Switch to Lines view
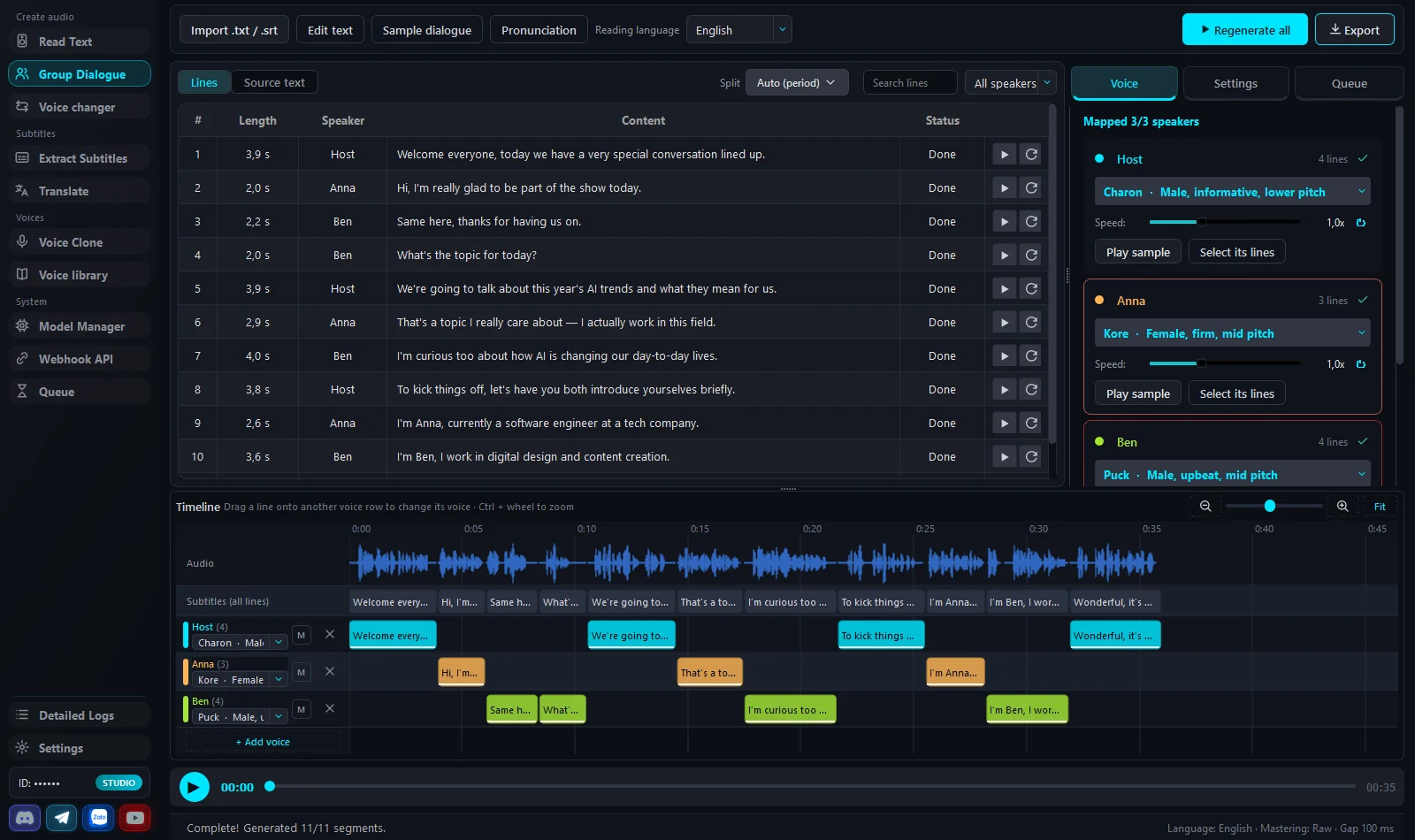This screenshot has height=840, width=1415. point(204,82)
